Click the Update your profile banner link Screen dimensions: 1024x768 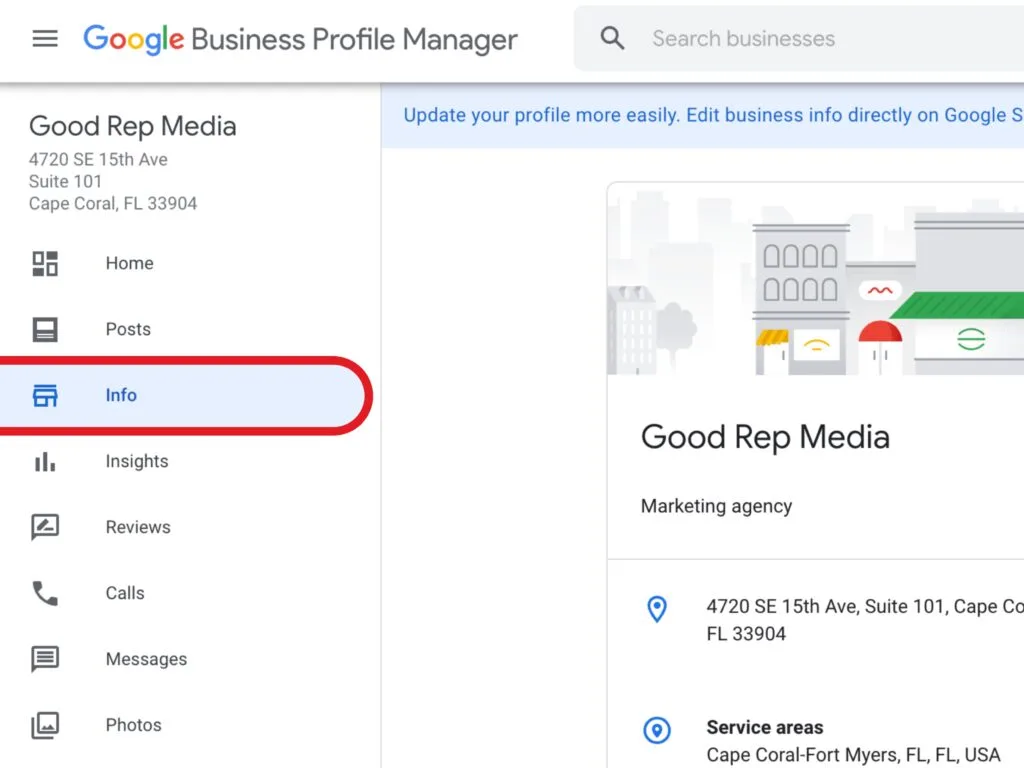713,115
